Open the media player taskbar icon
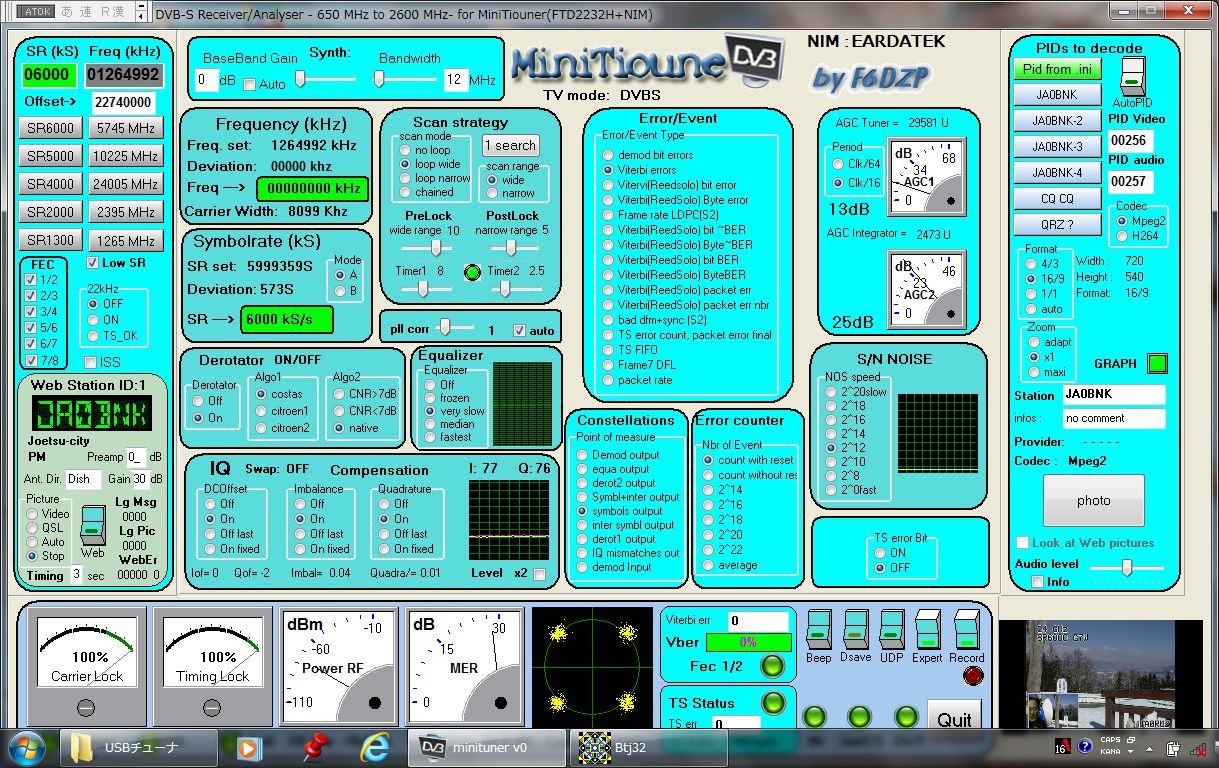Screen dimensions: 1219x768 (249, 748)
